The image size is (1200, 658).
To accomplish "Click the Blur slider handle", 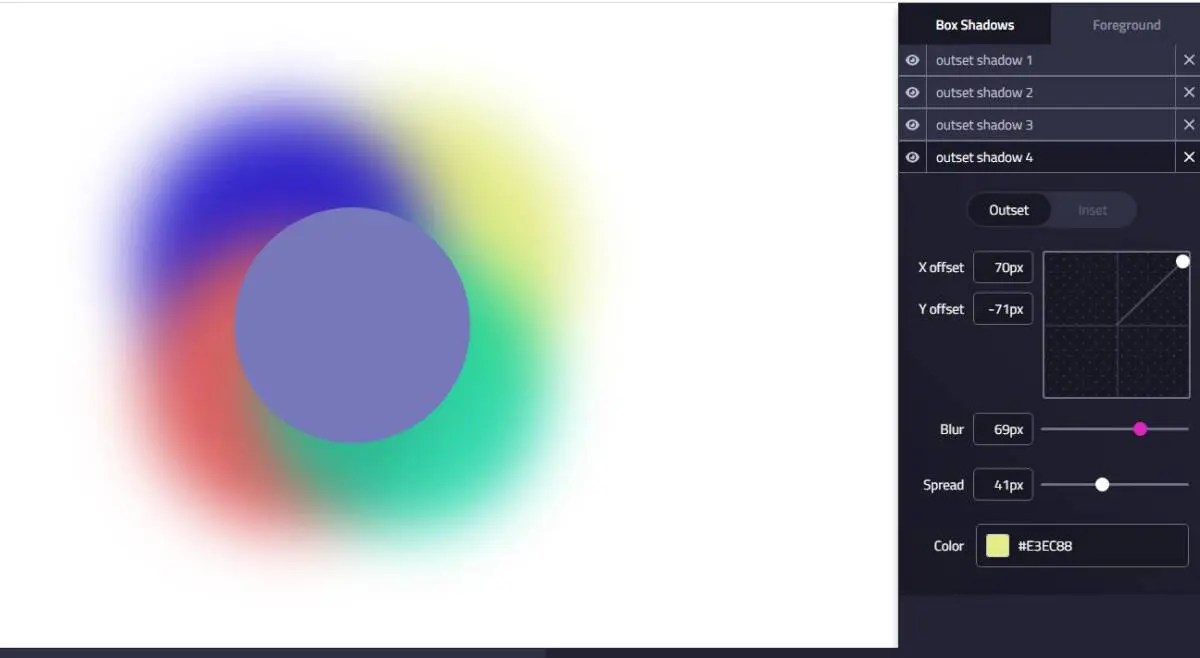I will point(1141,428).
